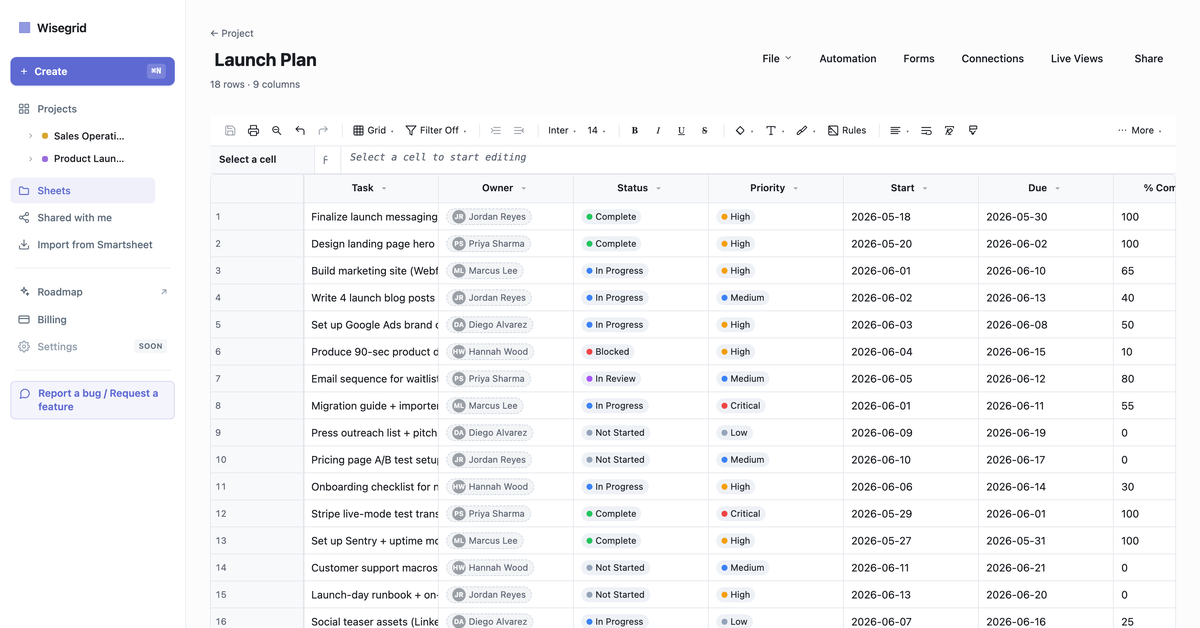Open the fill color bucket tool
Screen dimensions: 1200x628
743,130
